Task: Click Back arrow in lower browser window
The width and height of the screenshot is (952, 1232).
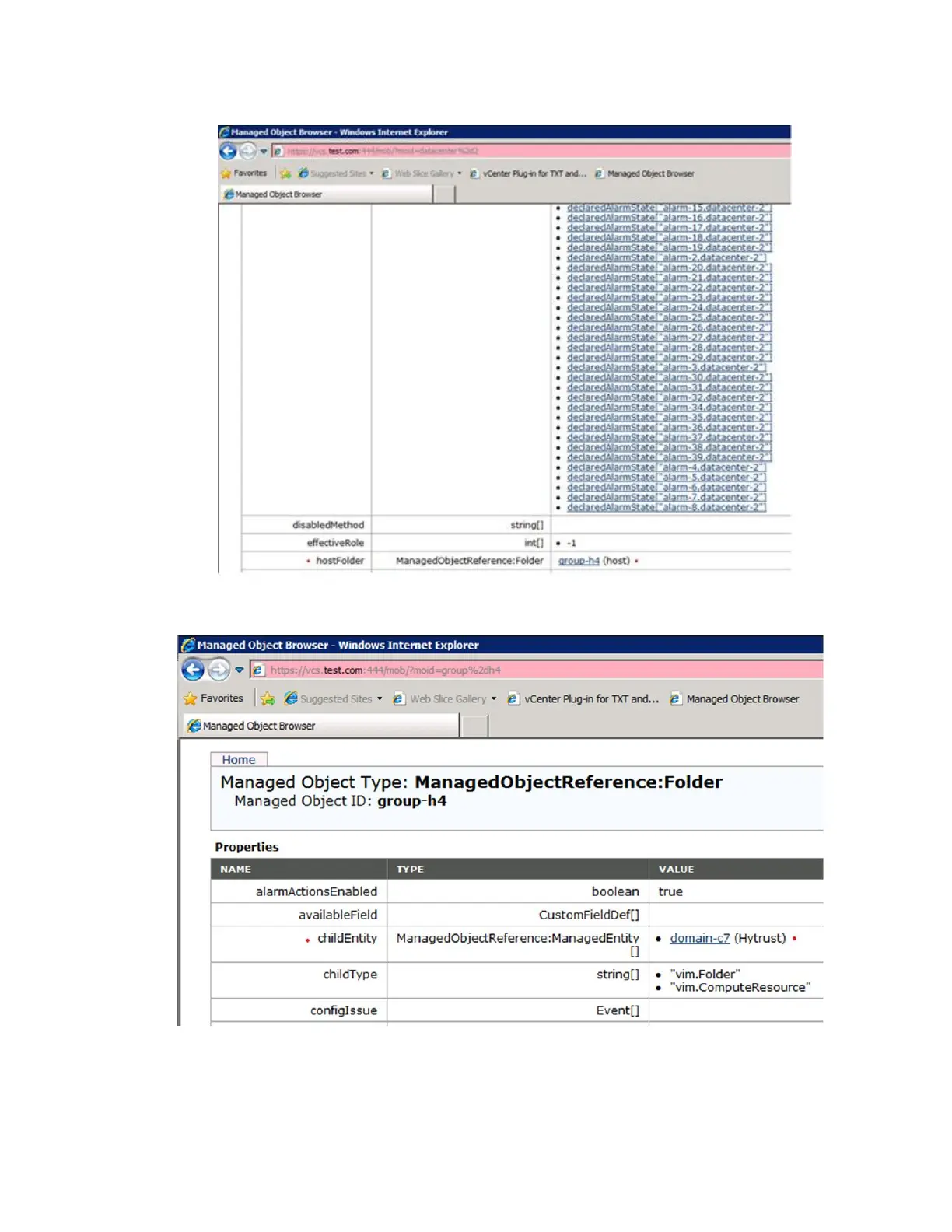Action: pos(193,670)
